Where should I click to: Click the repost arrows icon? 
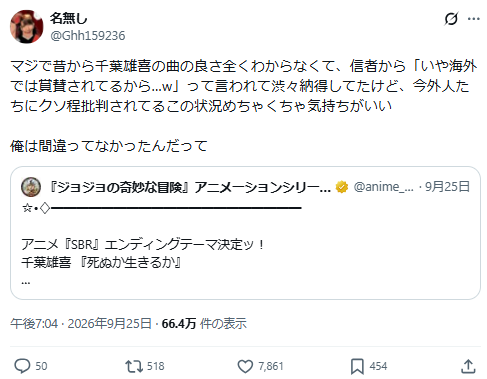tap(133, 366)
